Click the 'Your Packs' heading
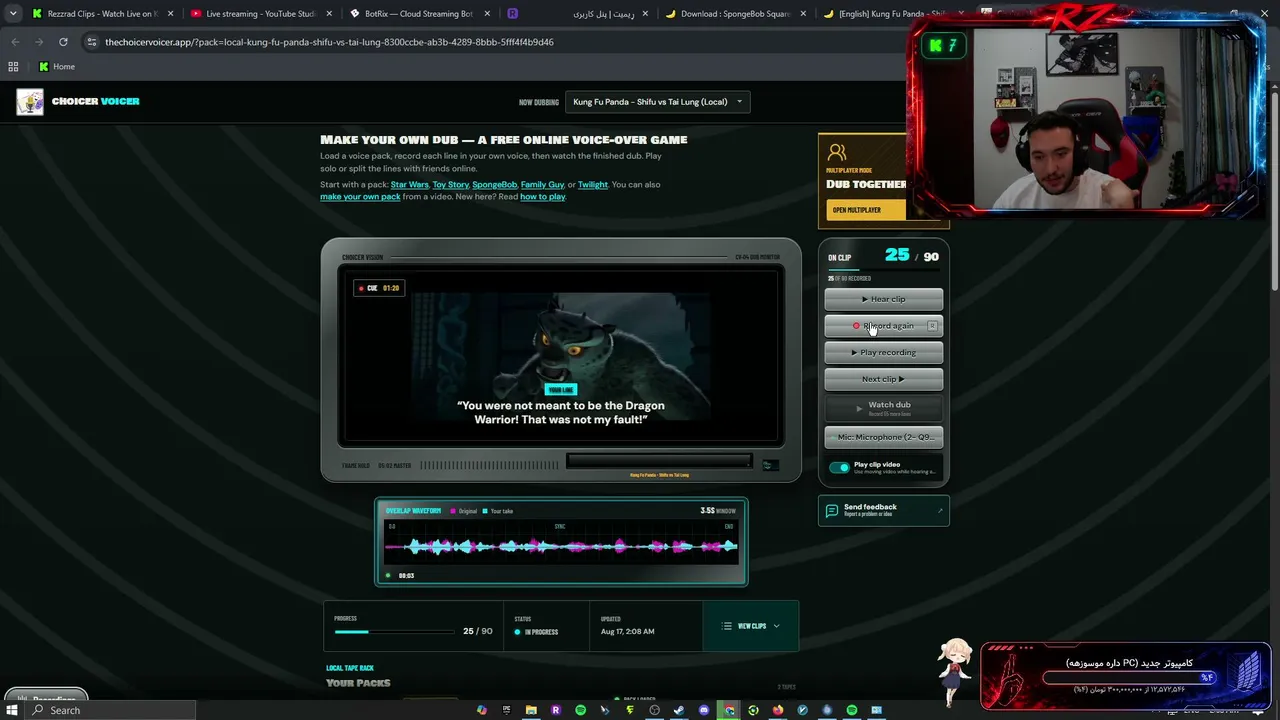Image resolution: width=1280 pixels, height=720 pixels. [358, 683]
